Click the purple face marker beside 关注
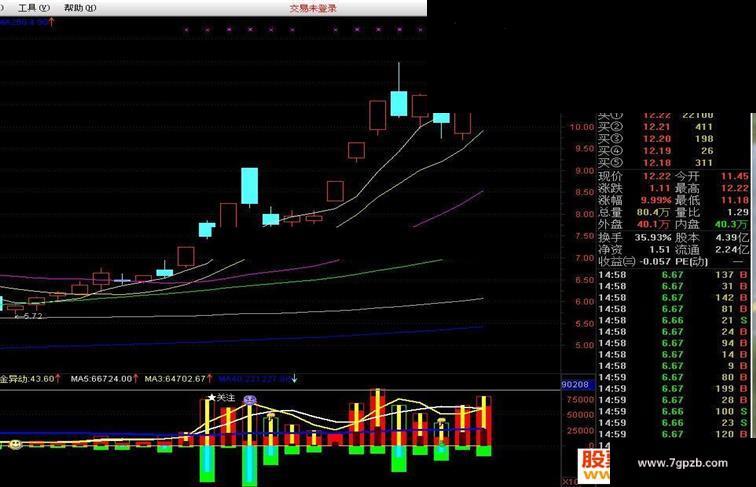Viewport: 756px width, 487px height. pyautogui.click(x=250, y=400)
